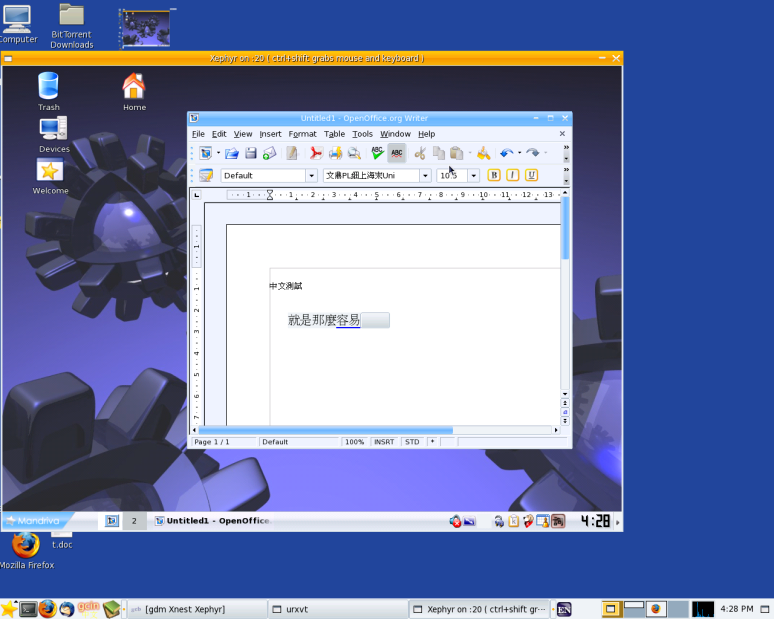The width and height of the screenshot is (774, 619).
Task: Open the Format menu
Action: pyautogui.click(x=302, y=134)
